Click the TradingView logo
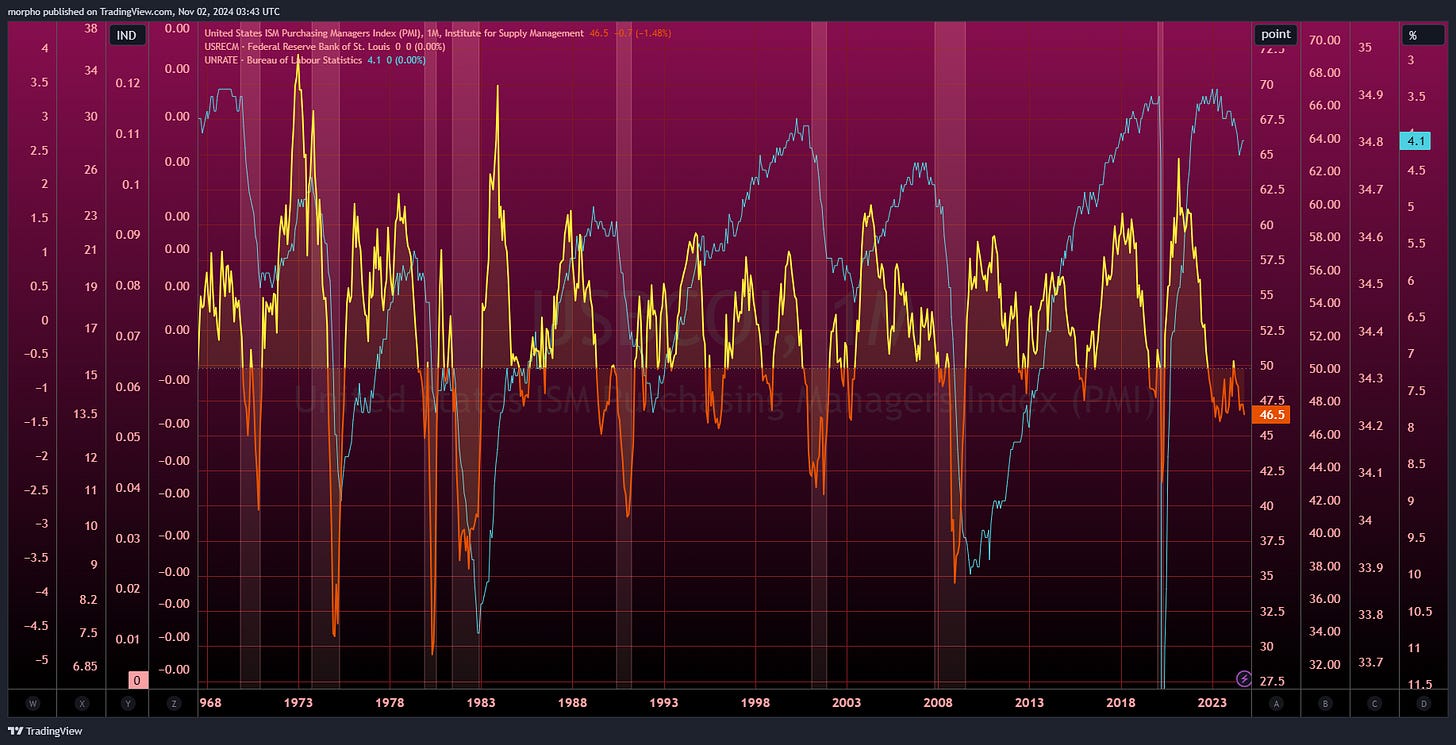The width and height of the screenshot is (1456, 745). (45, 731)
